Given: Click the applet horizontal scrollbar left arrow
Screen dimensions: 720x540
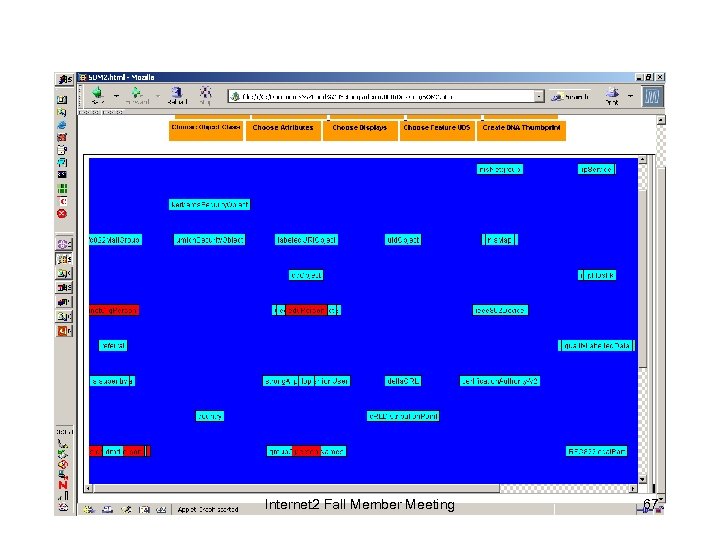Looking at the screenshot, I should pyautogui.click(x=89, y=489).
